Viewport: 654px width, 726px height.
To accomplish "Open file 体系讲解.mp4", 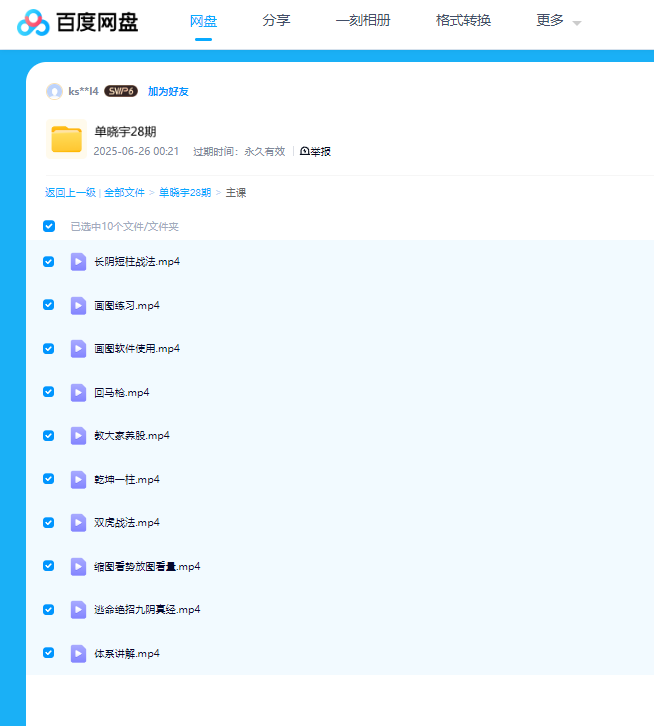I will 127,654.
